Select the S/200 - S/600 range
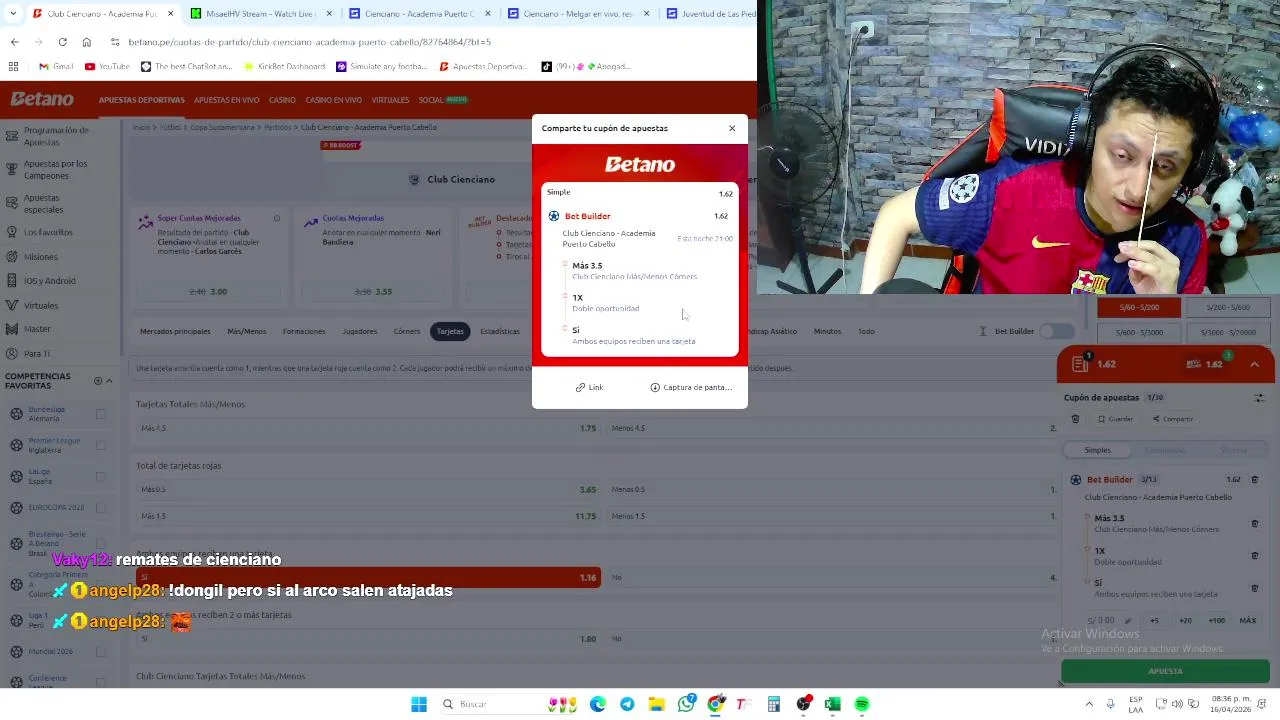 coord(1227,308)
